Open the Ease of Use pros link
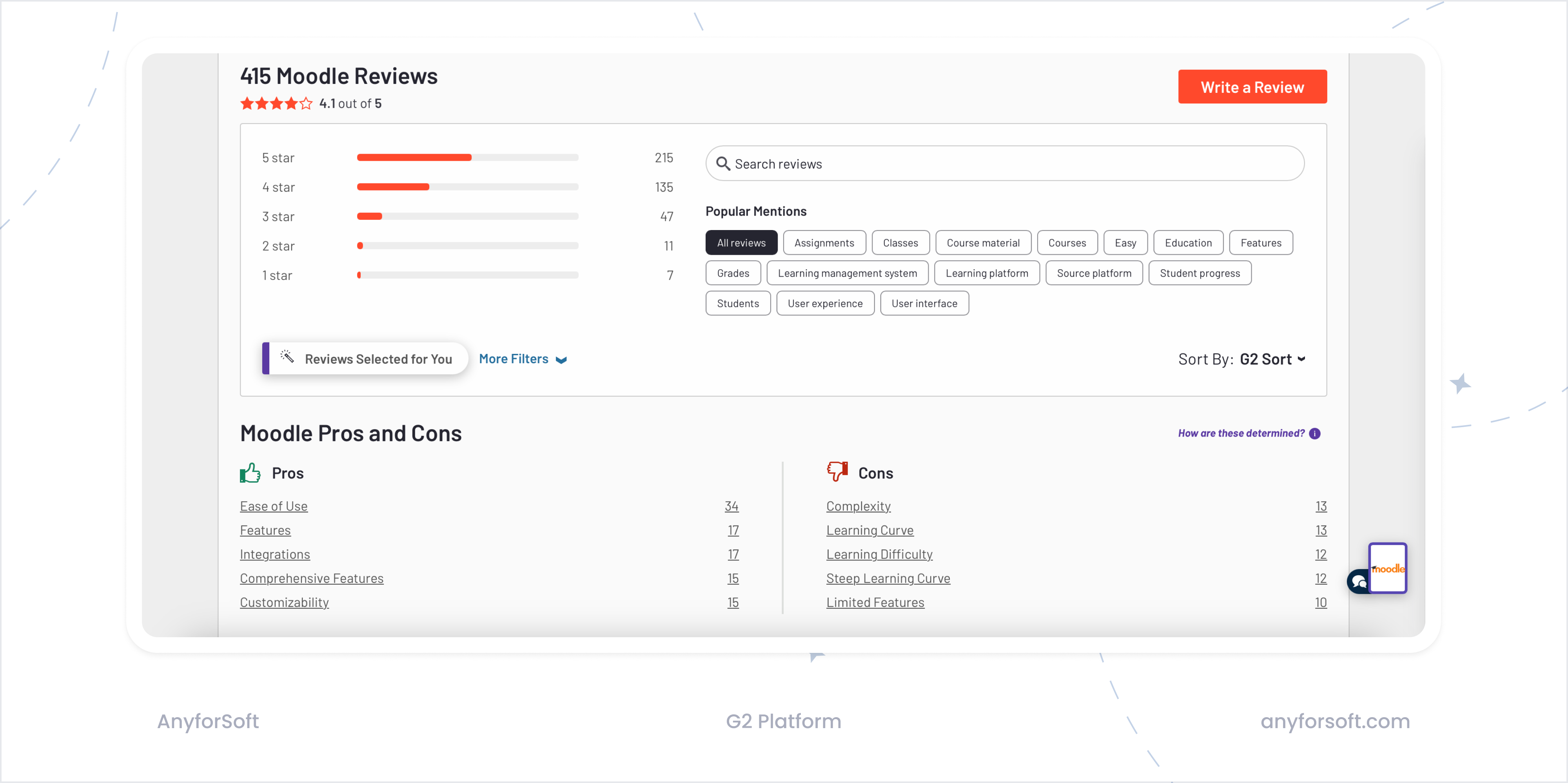 pos(273,506)
